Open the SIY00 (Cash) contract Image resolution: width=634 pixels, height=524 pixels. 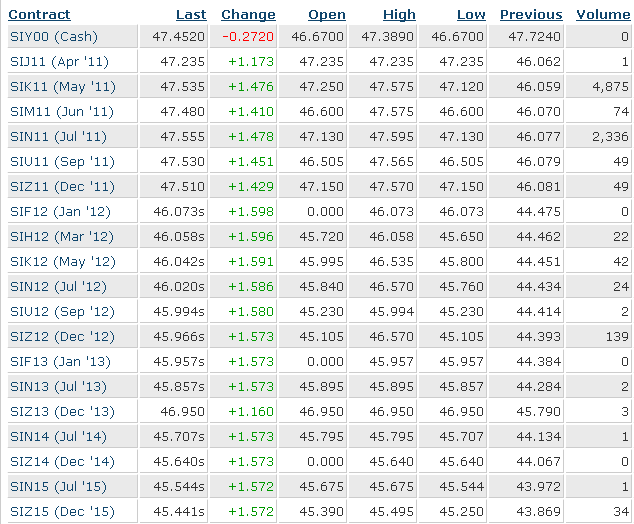click(54, 36)
